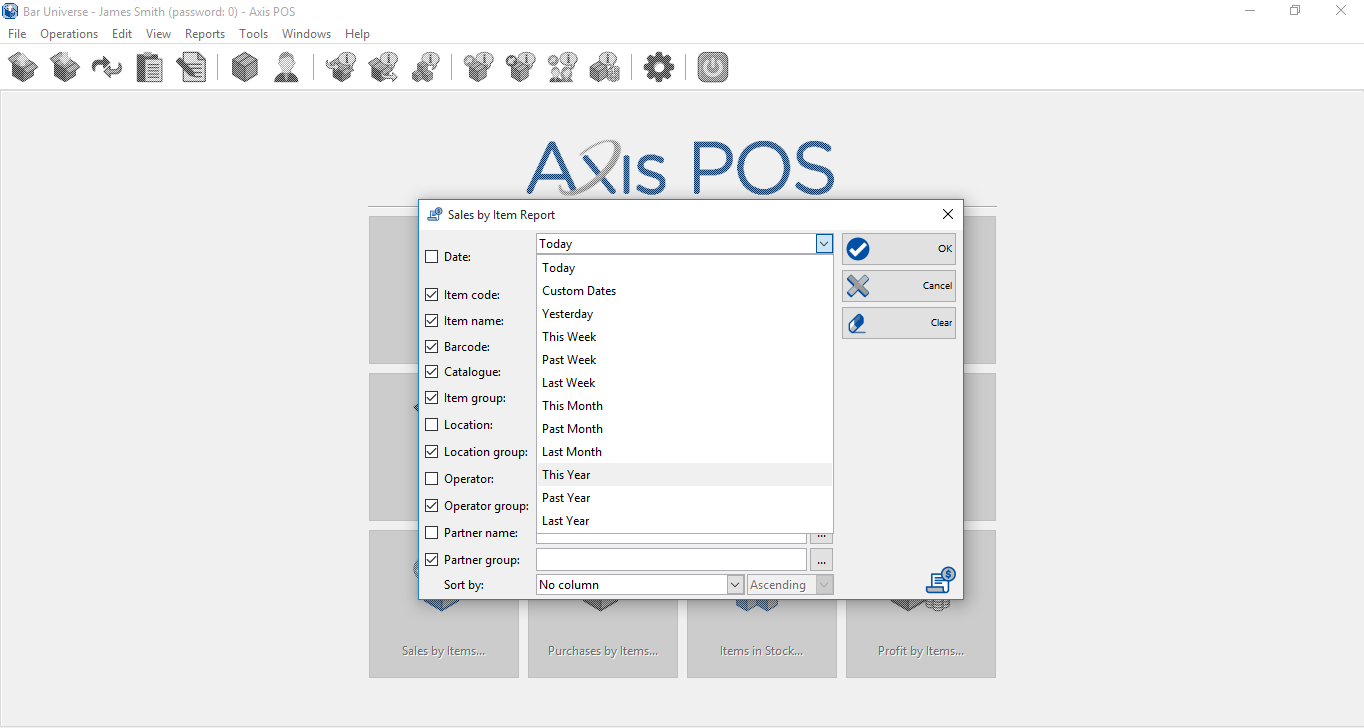Uncheck the Item name checkbox

[432, 321]
